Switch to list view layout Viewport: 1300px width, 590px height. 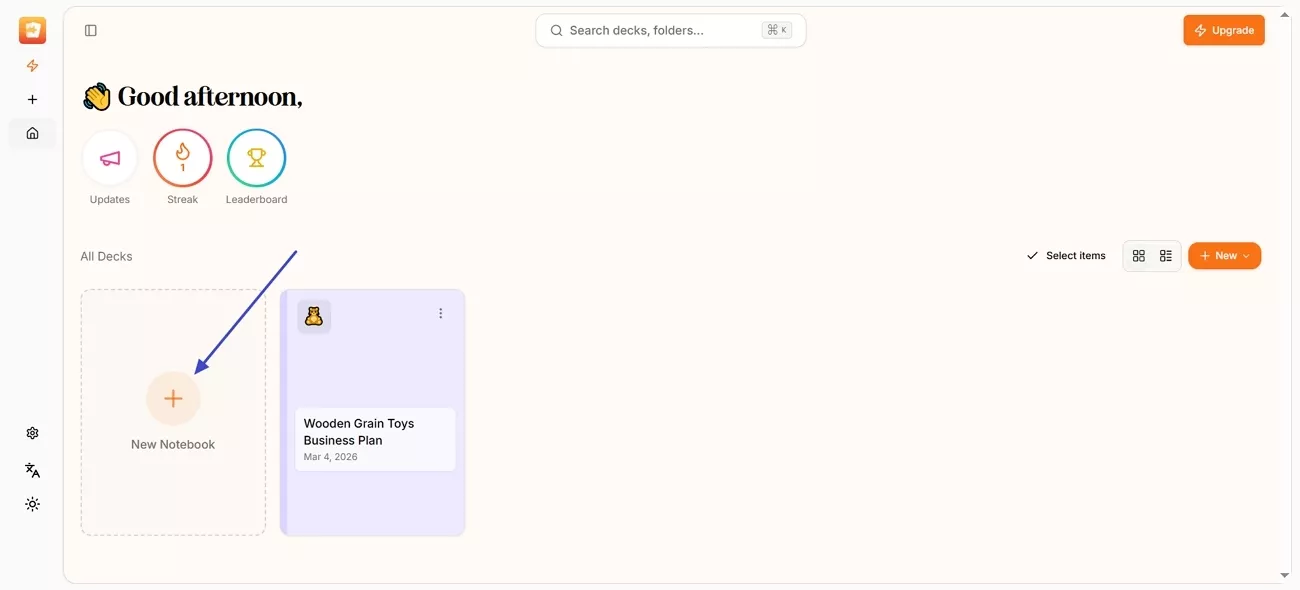pyautogui.click(x=1164, y=255)
